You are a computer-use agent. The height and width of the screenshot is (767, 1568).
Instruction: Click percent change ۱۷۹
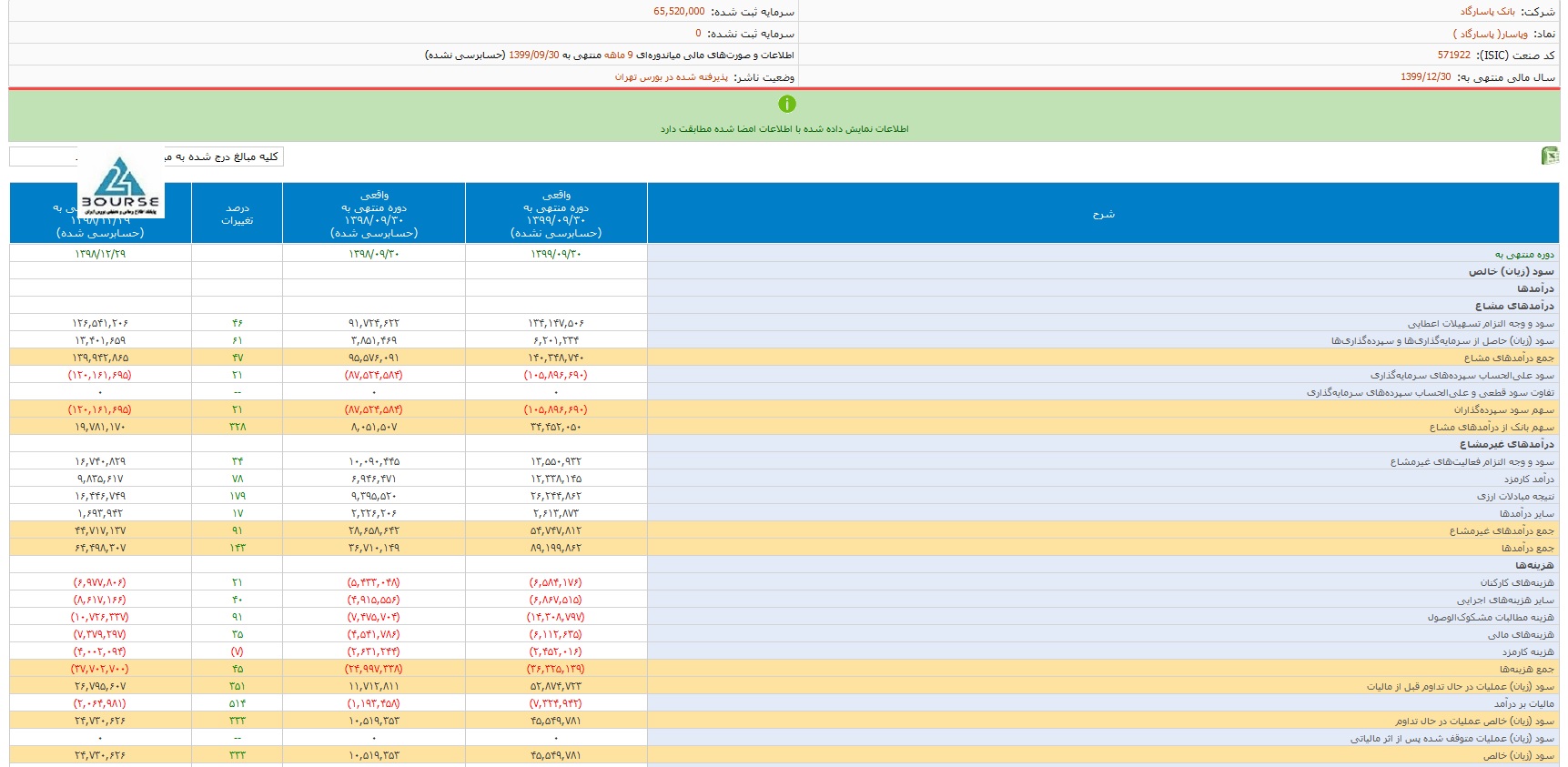238,496
